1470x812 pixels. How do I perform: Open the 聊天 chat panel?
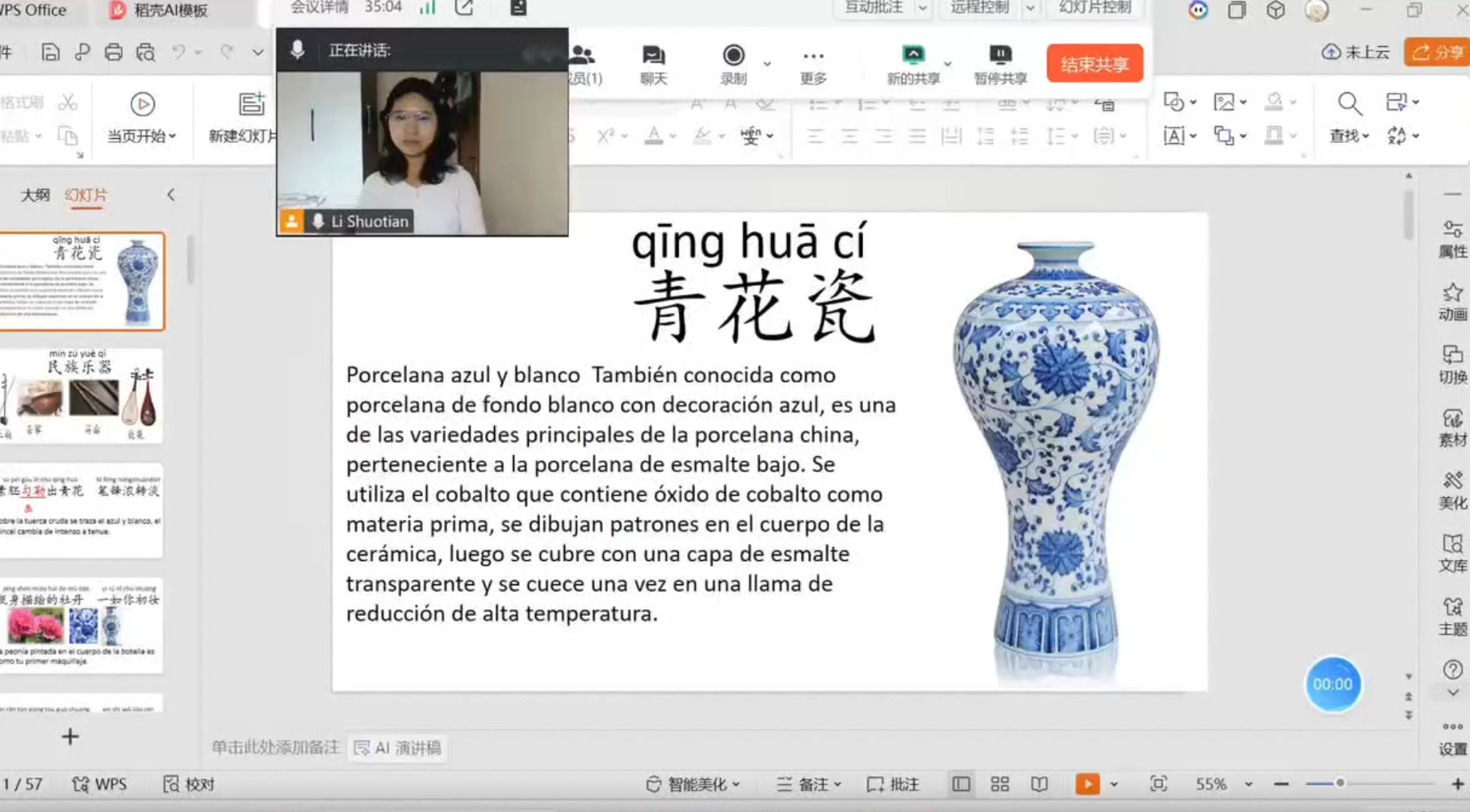coord(653,65)
